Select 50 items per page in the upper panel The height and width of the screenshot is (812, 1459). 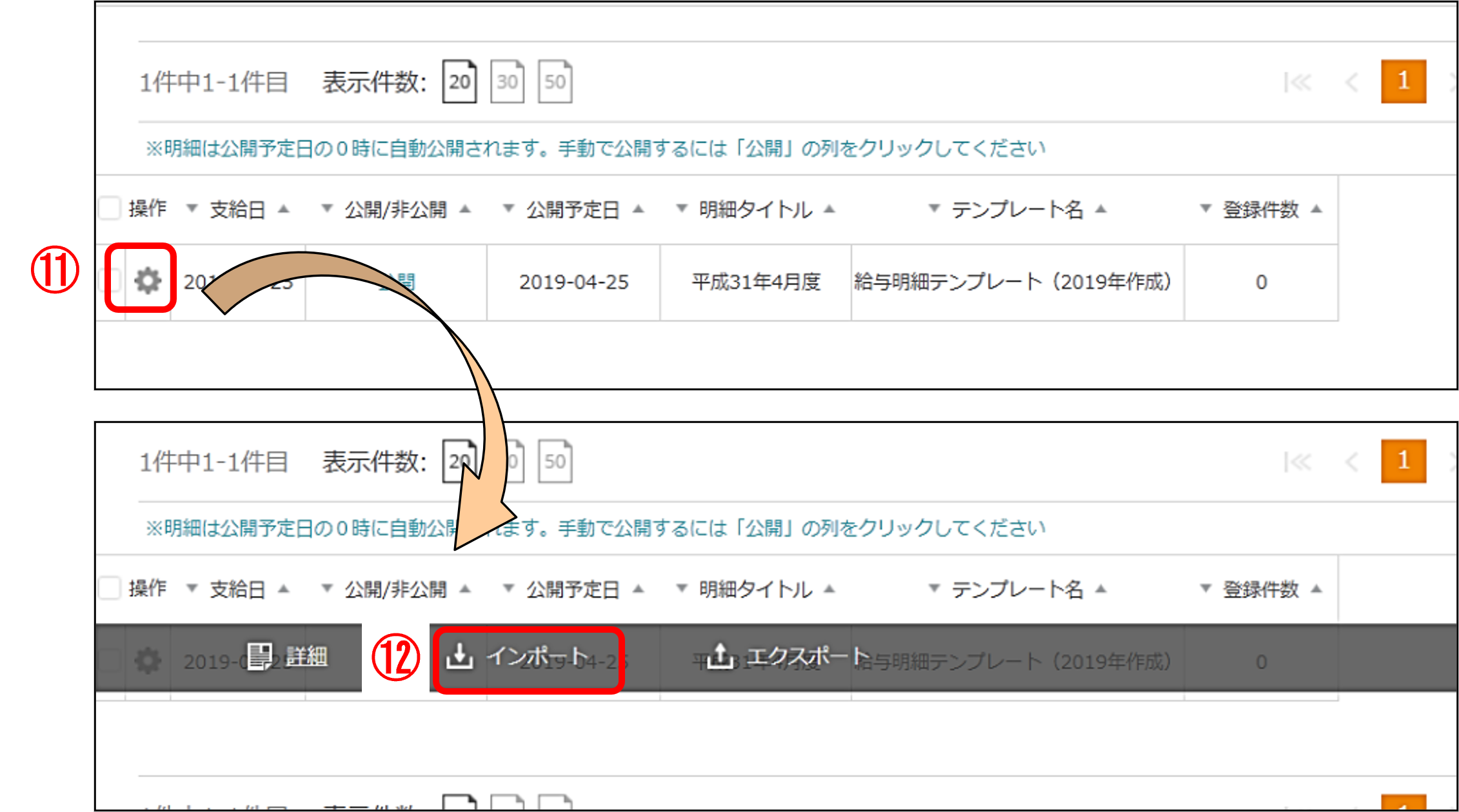[x=555, y=82]
